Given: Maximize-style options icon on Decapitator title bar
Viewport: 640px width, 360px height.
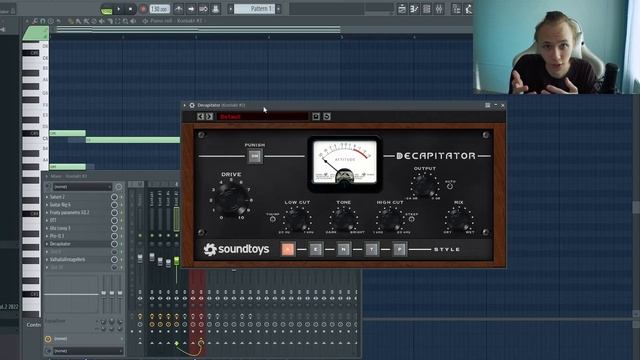Looking at the screenshot, I should click(487, 105).
